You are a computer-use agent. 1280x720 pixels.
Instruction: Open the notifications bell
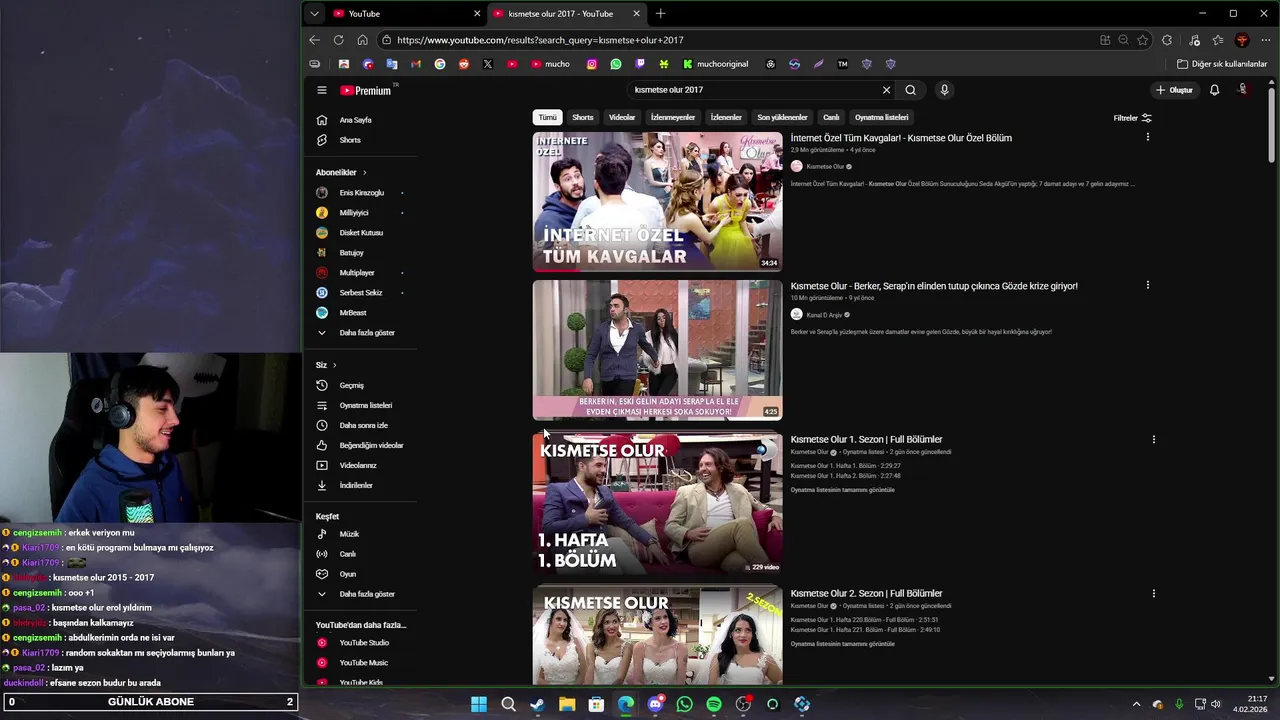[1214, 90]
